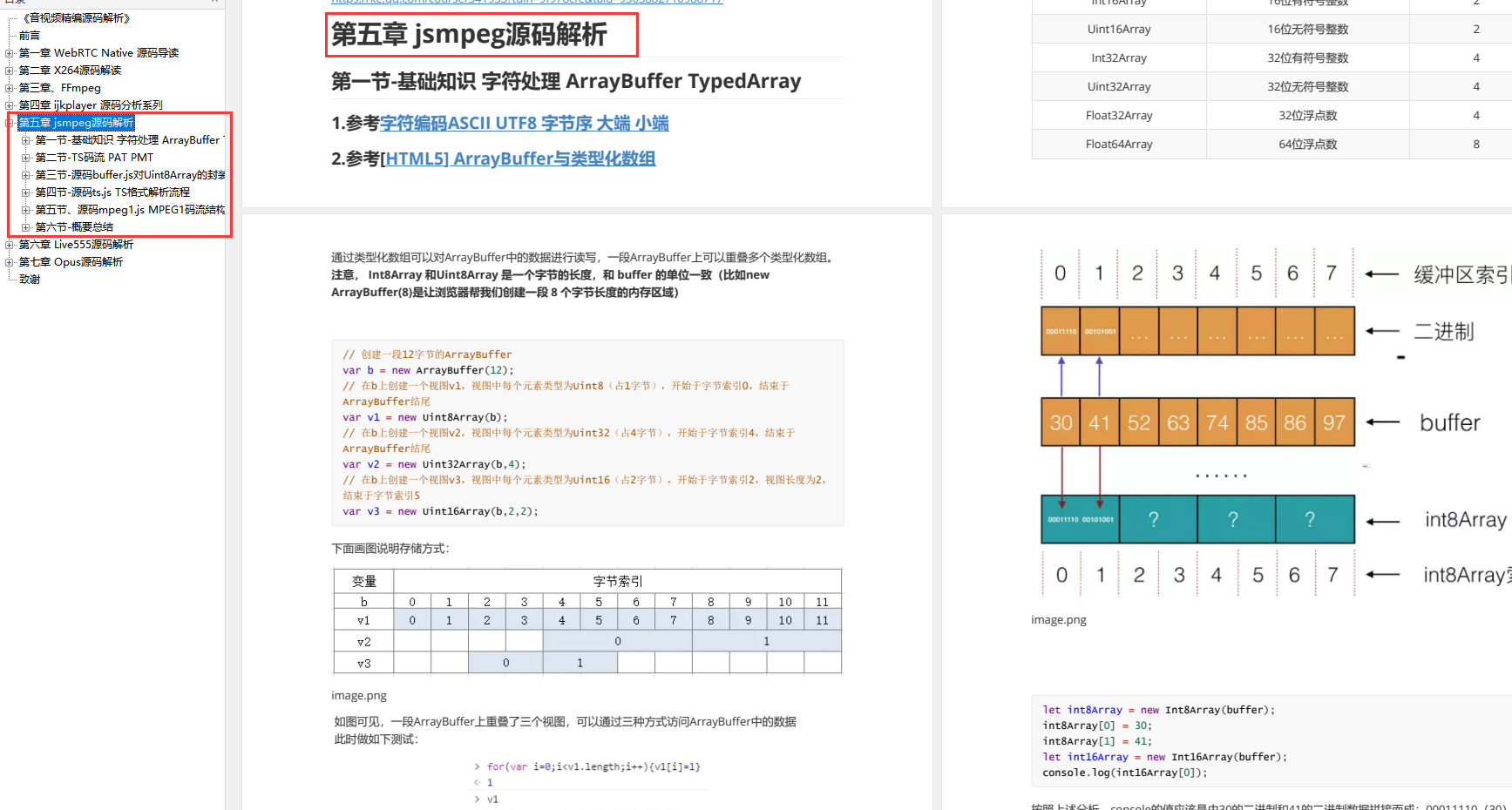Viewport: 1512px width, 810px height.
Task: Click paragraph beginning 通过类型化数组可以对ArrayBuffer
Action: [586, 274]
